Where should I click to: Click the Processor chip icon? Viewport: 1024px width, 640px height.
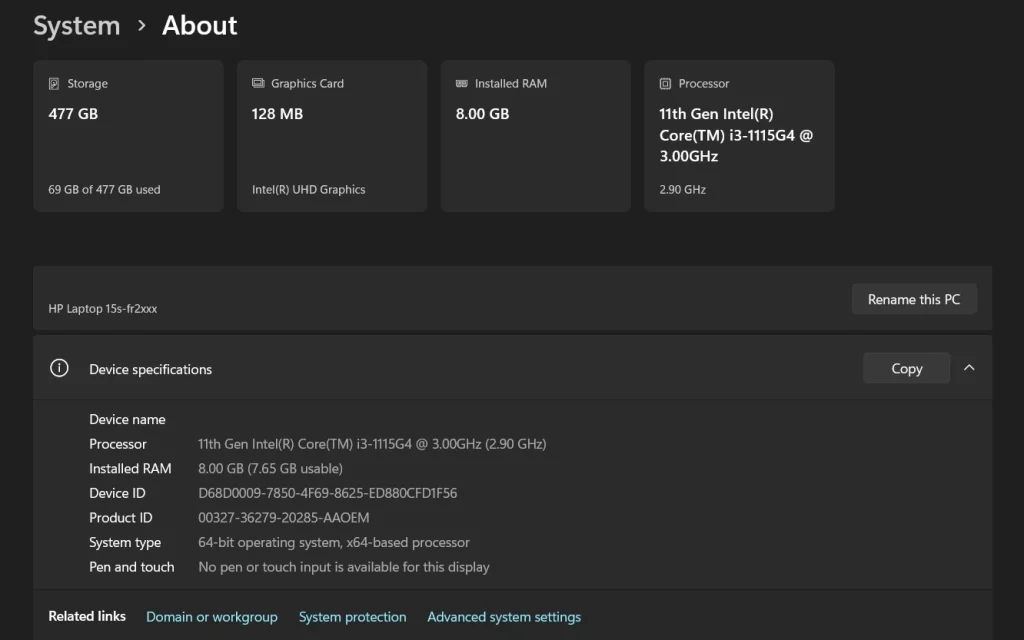pyautogui.click(x=665, y=84)
